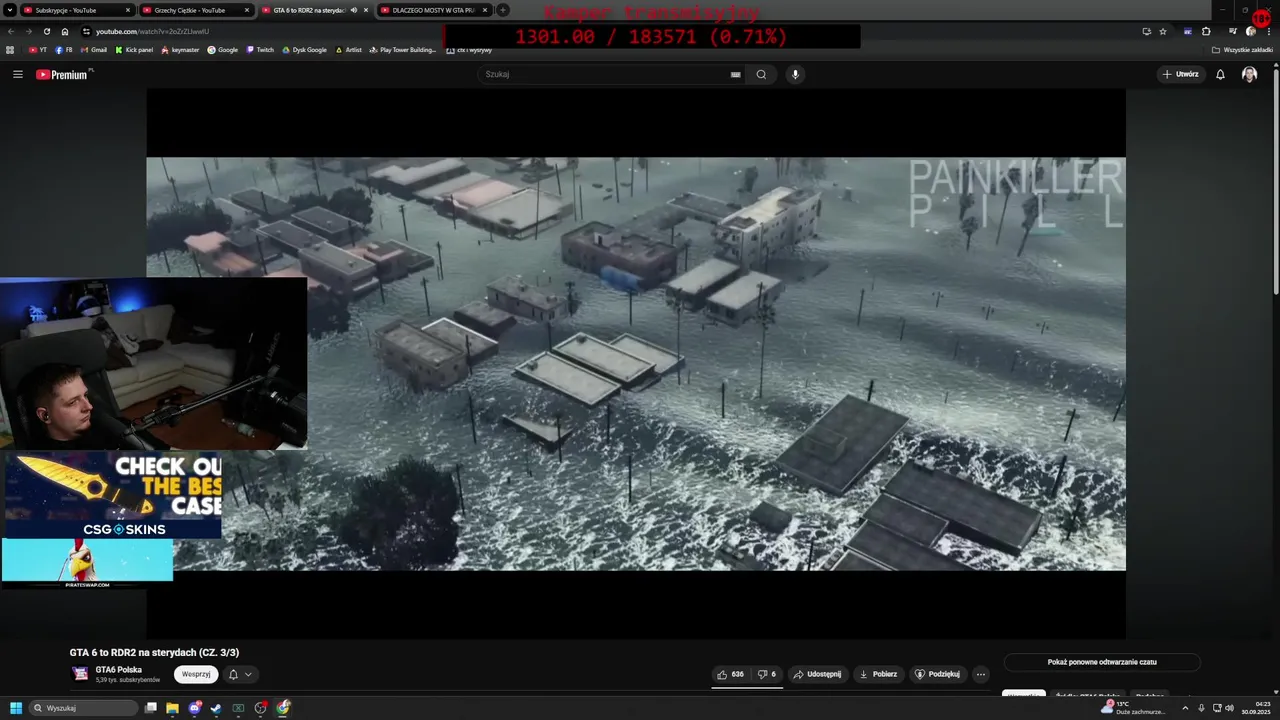
Task: Bookmark this page star icon
Action: point(1163,31)
